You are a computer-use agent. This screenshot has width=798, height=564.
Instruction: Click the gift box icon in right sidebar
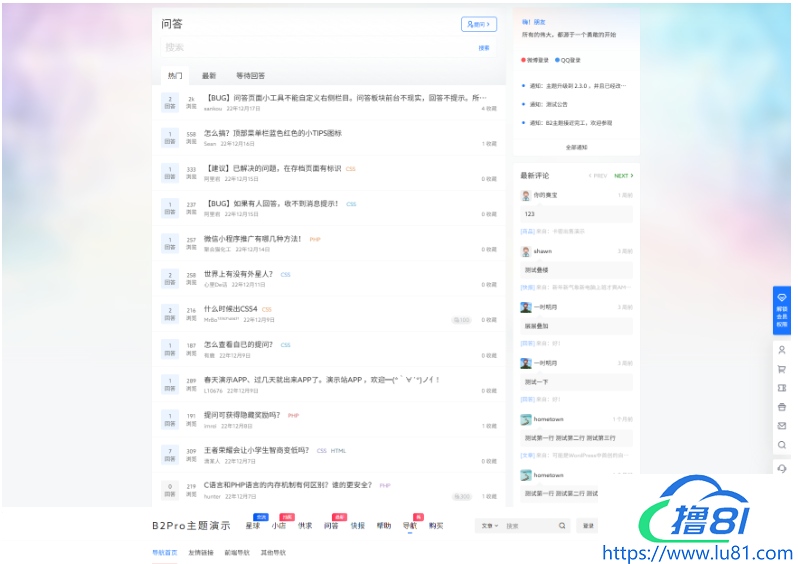tap(782, 407)
